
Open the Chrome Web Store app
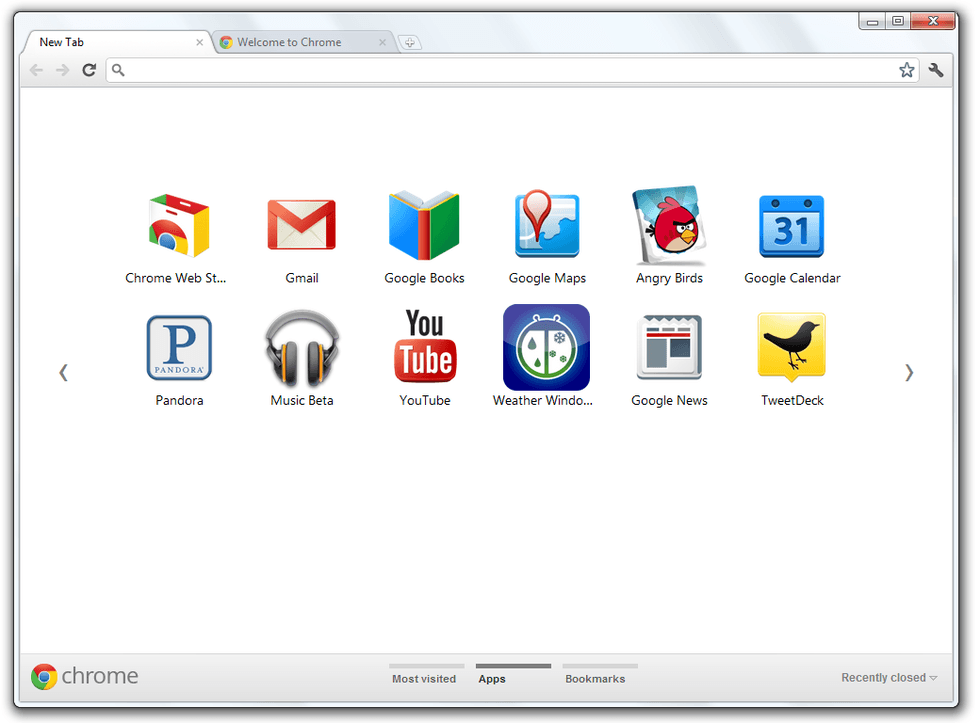coord(177,227)
